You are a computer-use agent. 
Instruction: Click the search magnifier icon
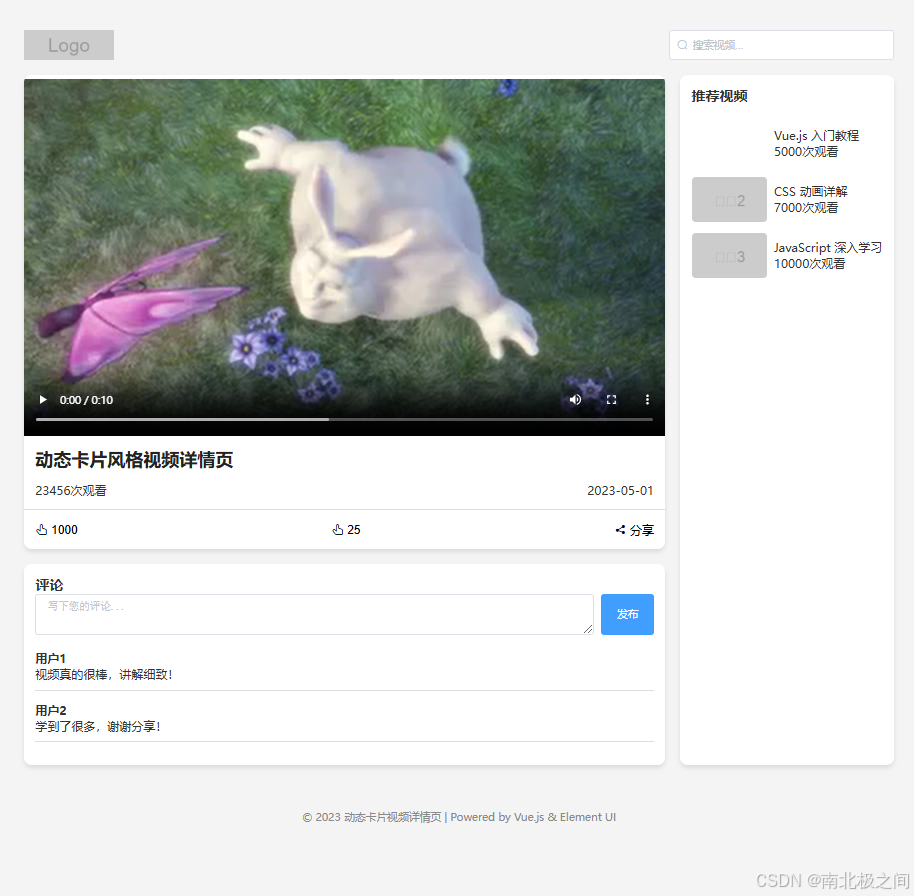click(682, 45)
